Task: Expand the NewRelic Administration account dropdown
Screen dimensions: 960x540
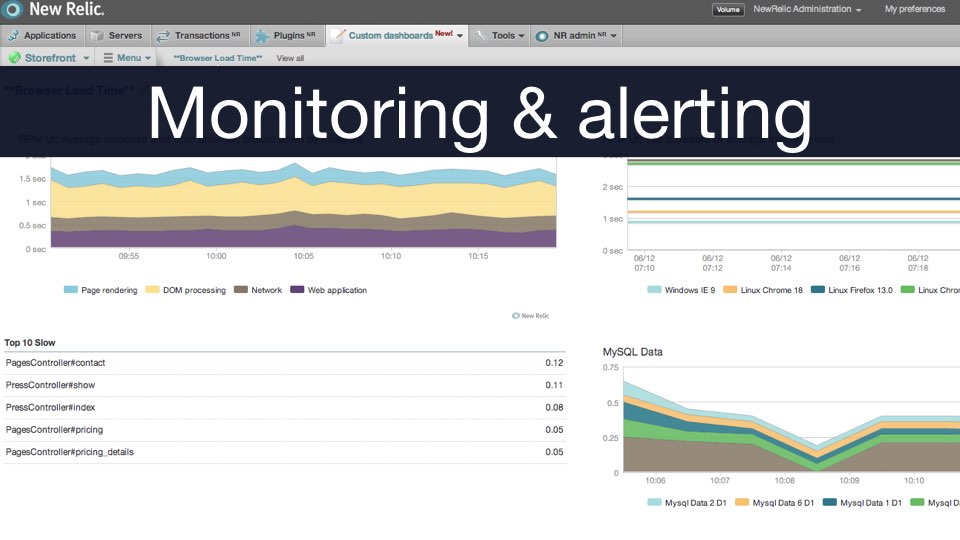Action: [807, 10]
